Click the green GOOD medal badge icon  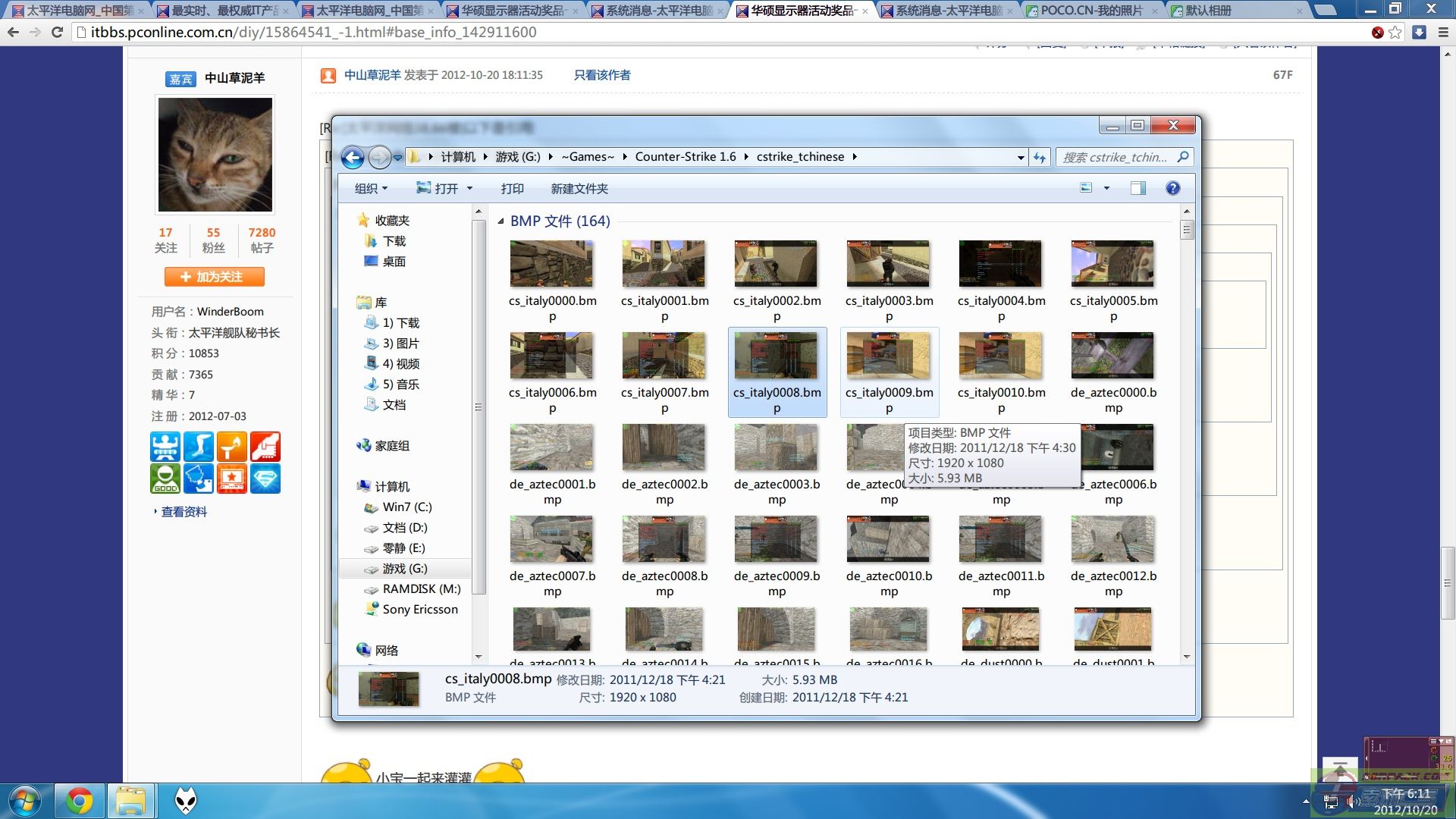tap(165, 479)
